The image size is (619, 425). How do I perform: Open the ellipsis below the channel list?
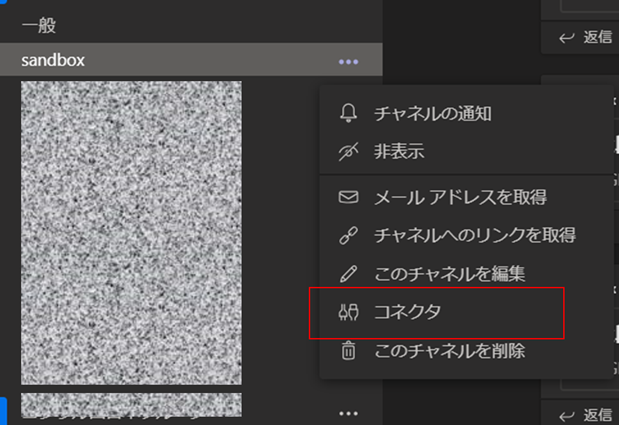[348, 413]
